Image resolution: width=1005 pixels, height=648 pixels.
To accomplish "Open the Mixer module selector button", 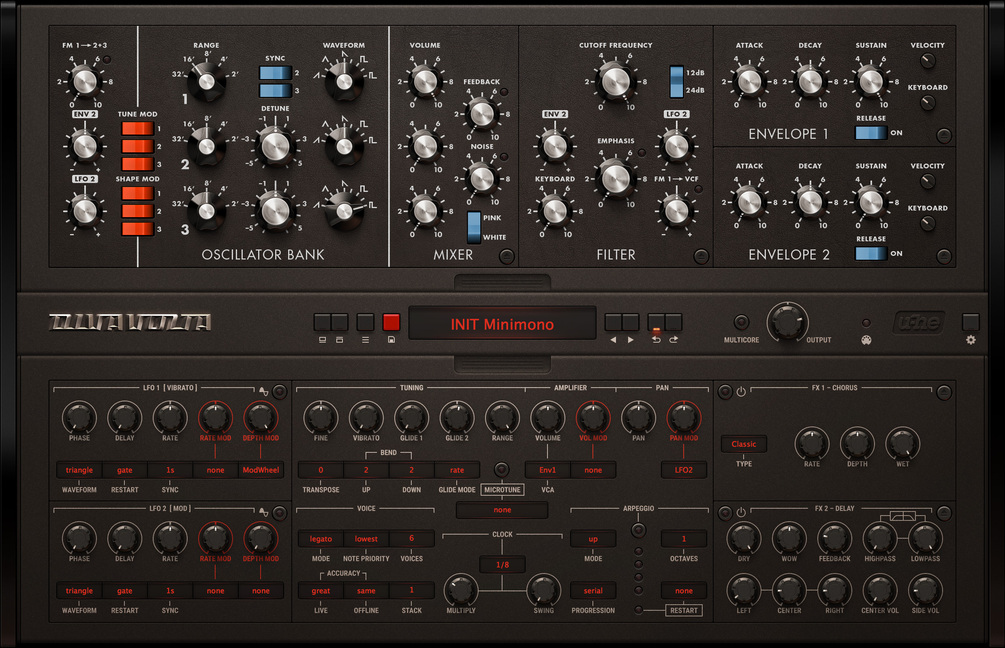I will point(506,256).
